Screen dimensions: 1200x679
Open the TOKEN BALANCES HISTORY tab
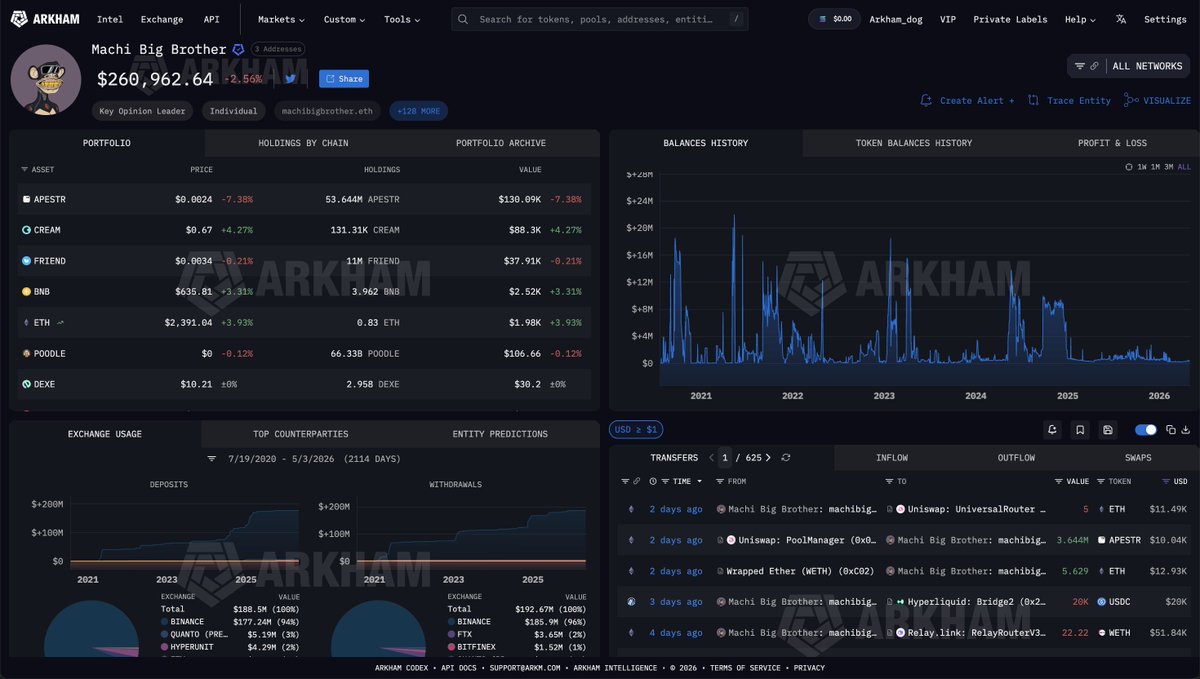[914, 143]
